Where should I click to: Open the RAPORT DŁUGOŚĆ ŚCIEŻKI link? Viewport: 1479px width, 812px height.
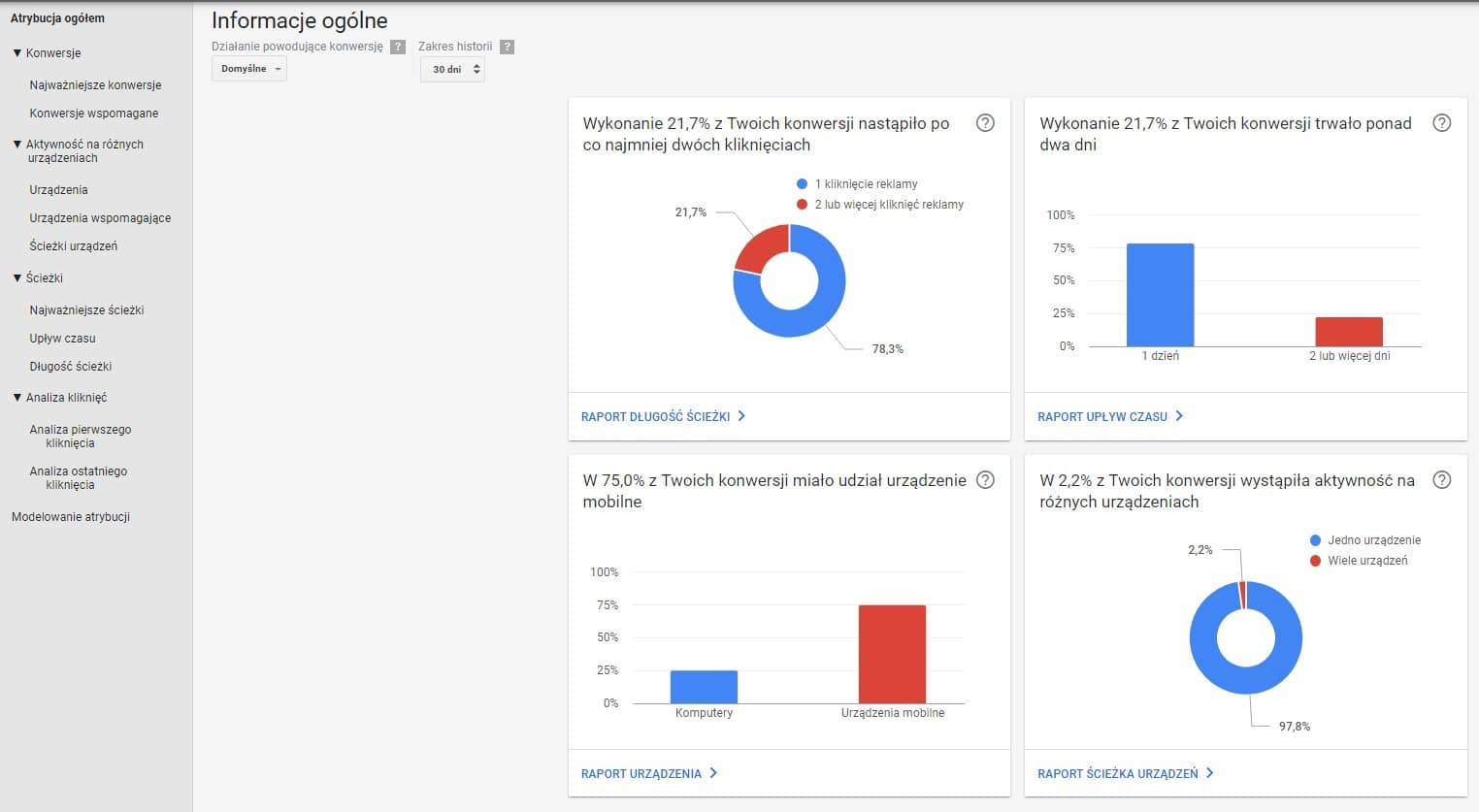click(x=655, y=416)
